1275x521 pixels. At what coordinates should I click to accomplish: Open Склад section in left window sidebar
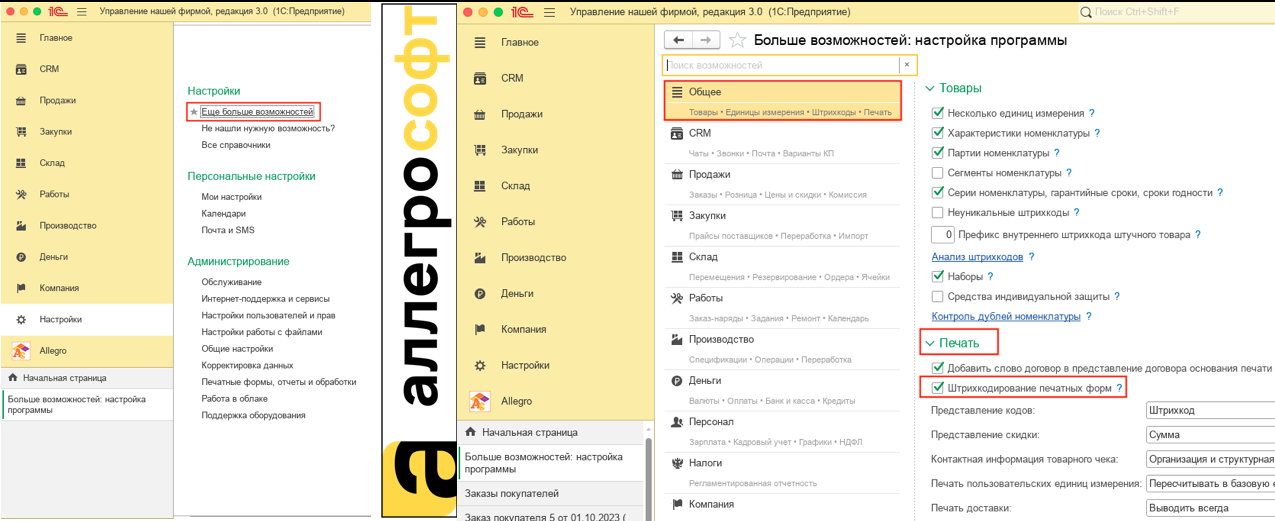(52, 163)
